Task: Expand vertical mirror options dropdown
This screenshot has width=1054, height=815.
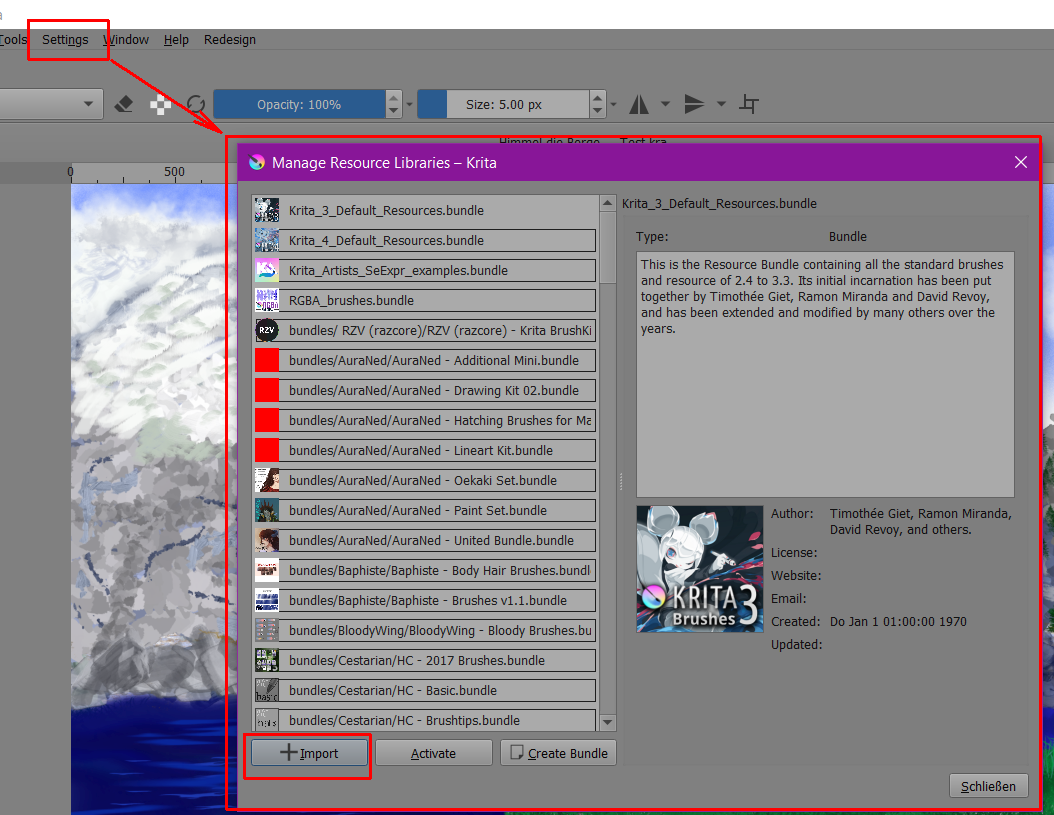Action: [721, 104]
